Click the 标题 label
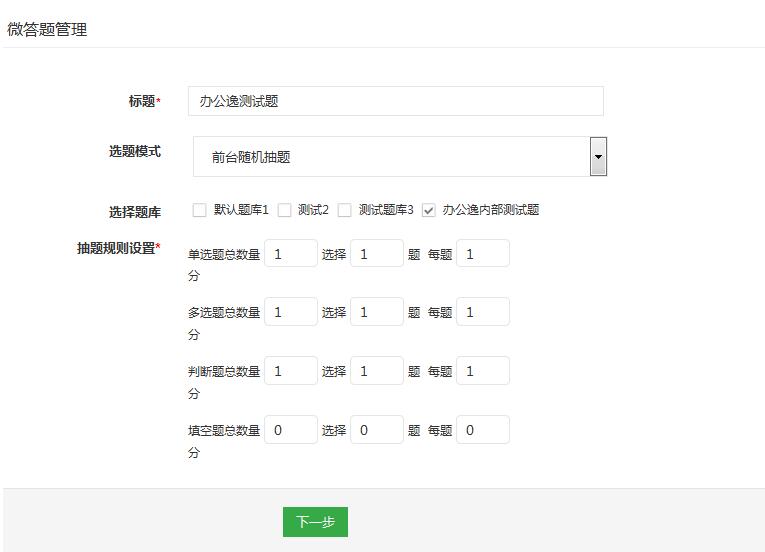Screen dimensions: 765x552 coord(144,101)
